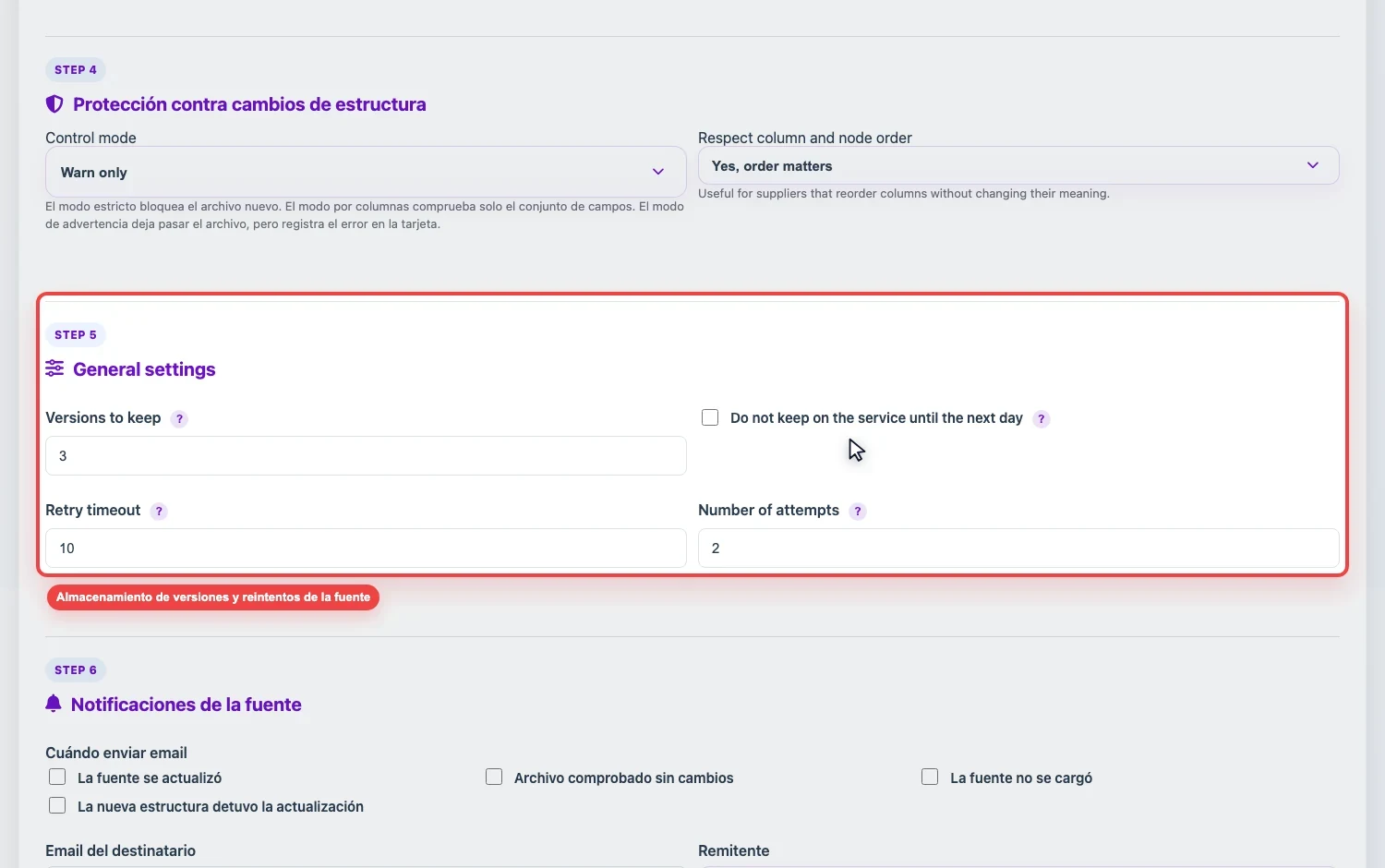Check La nueva estructura detuvo la actualización
1385x868 pixels.
[57, 805]
